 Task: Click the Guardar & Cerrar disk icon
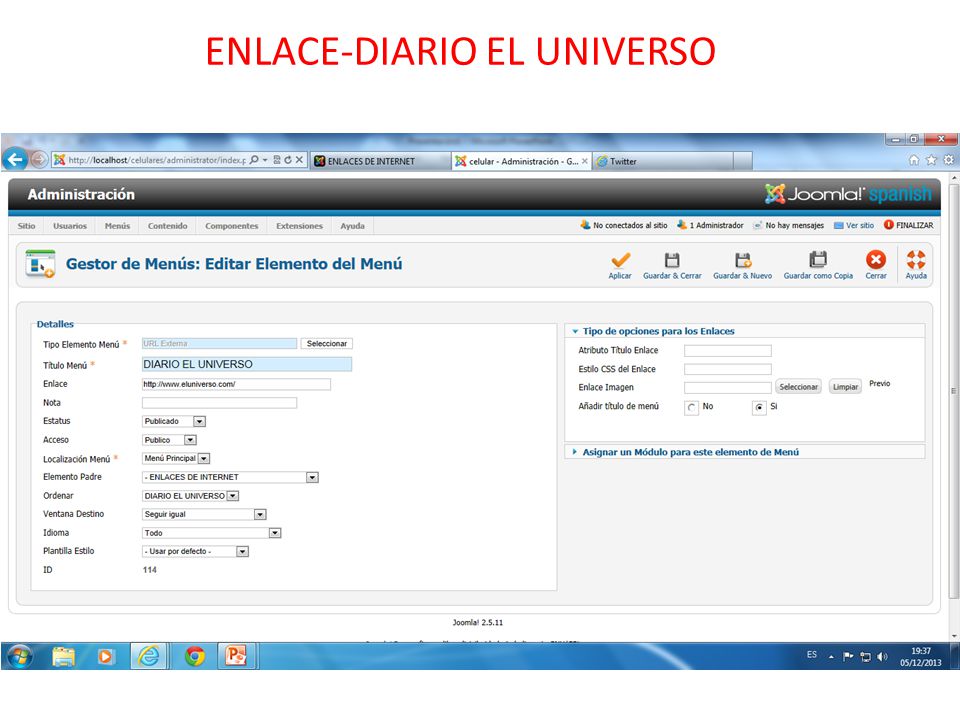[x=672, y=260]
